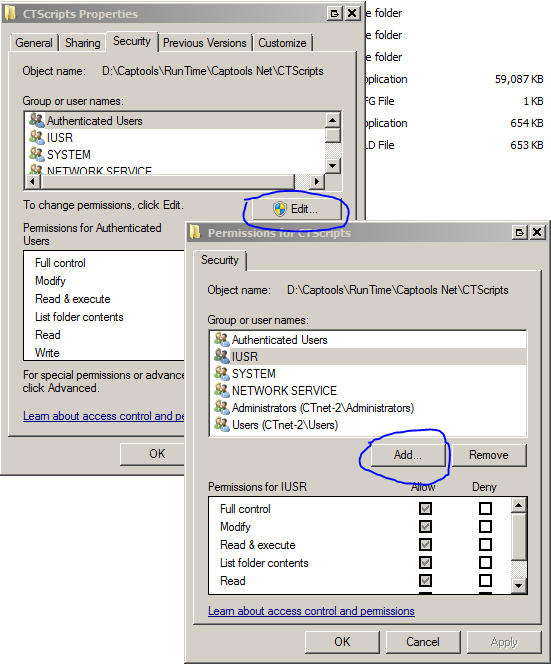Screen dimensions: 551x665
Task: Click scrollbar thumb of IUSR permissions list
Action: [519, 536]
